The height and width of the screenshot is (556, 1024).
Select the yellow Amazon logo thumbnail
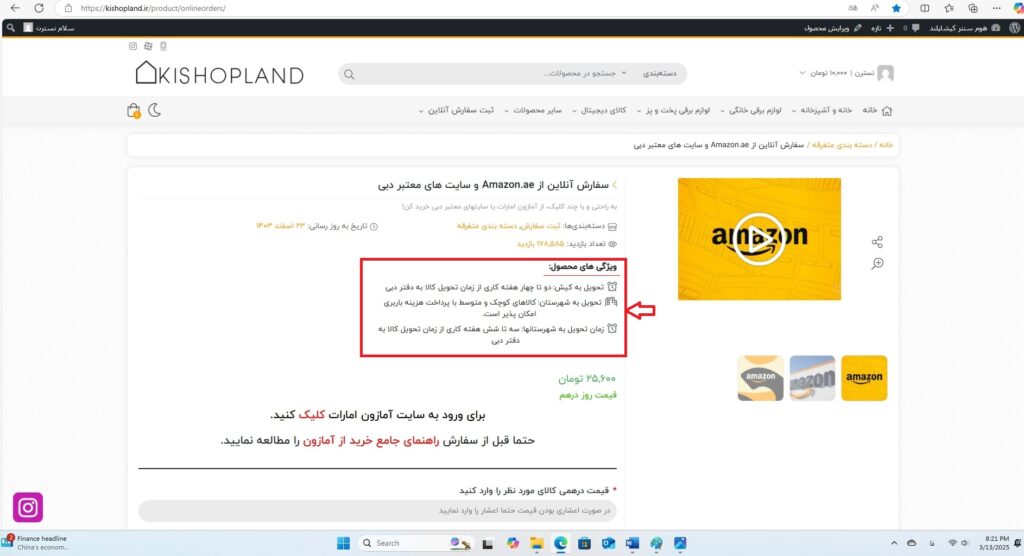(x=863, y=378)
